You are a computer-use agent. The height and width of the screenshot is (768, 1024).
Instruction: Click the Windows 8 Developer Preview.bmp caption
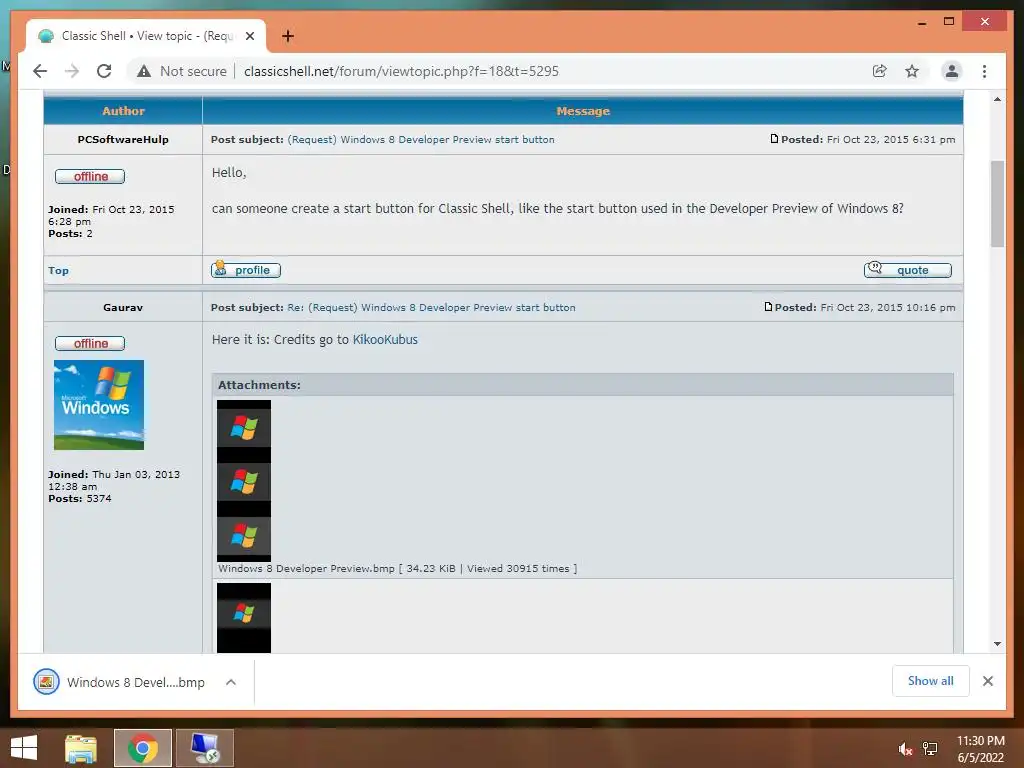tap(306, 568)
